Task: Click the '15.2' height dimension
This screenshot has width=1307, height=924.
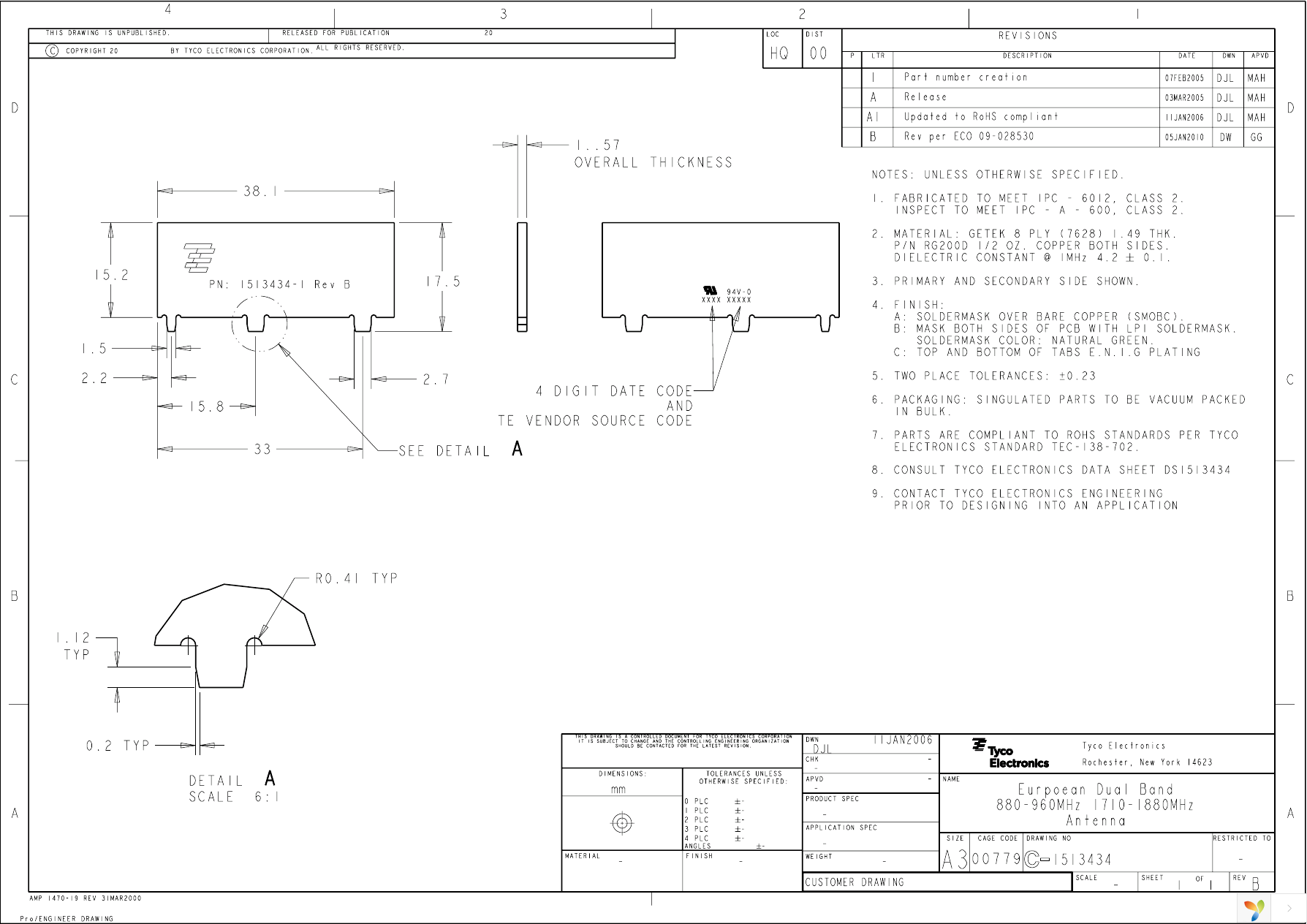Action: tap(111, 275)
